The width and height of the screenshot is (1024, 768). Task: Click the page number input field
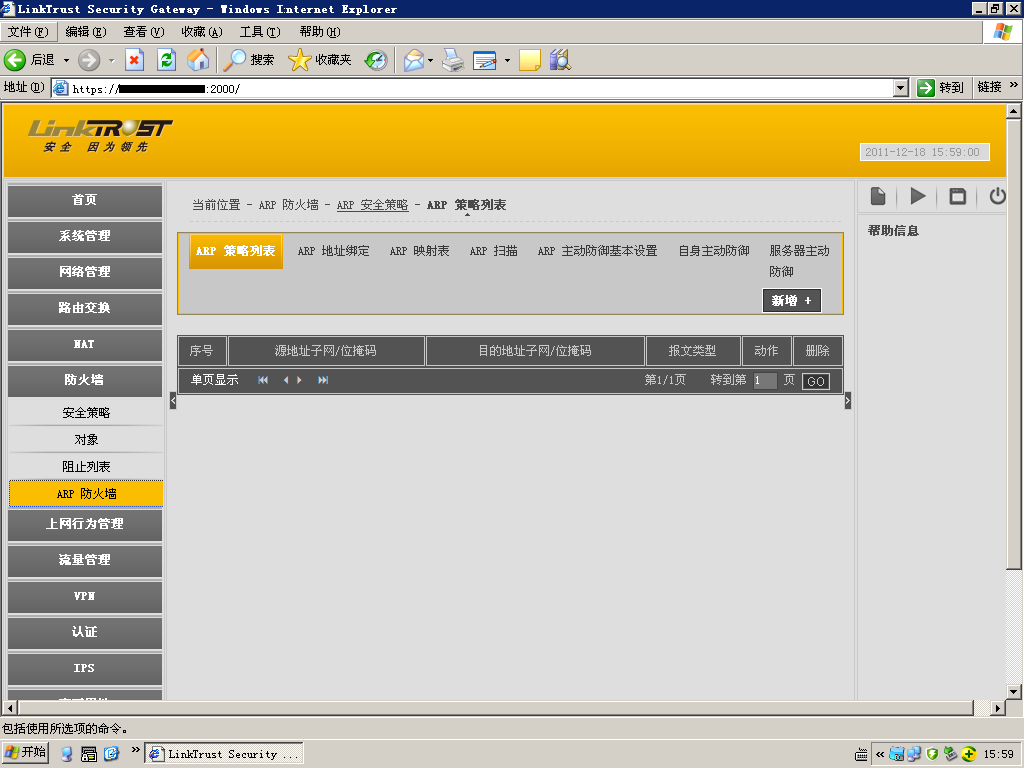coord(765,381)
